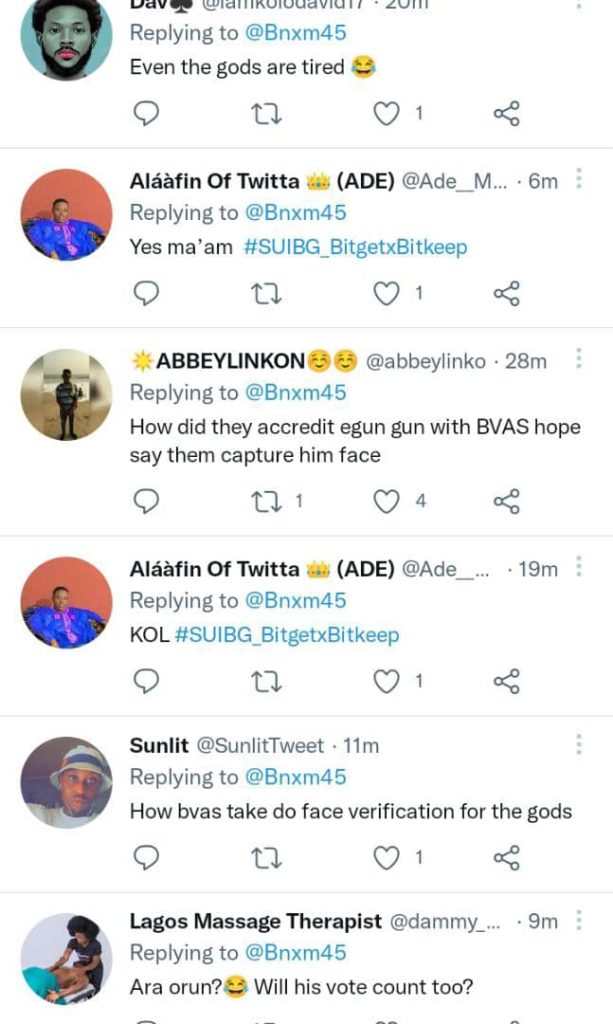Reply to Sunlit's face verification tweet
This screenshot has width=613, height=1024.
point(147,857)
